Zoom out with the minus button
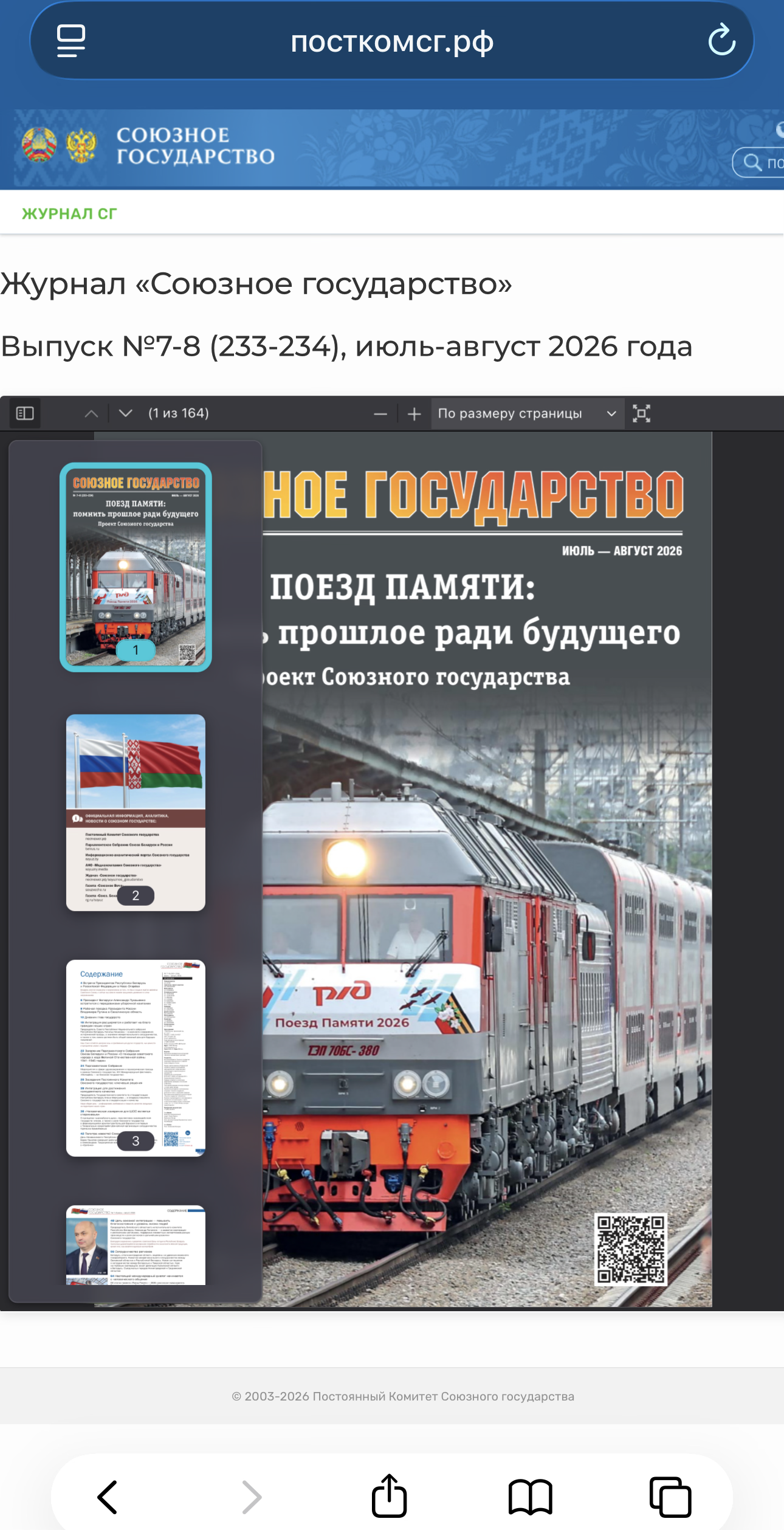Screen dimensions: 784x1530 pyautogui.click(x=380, y=414)
